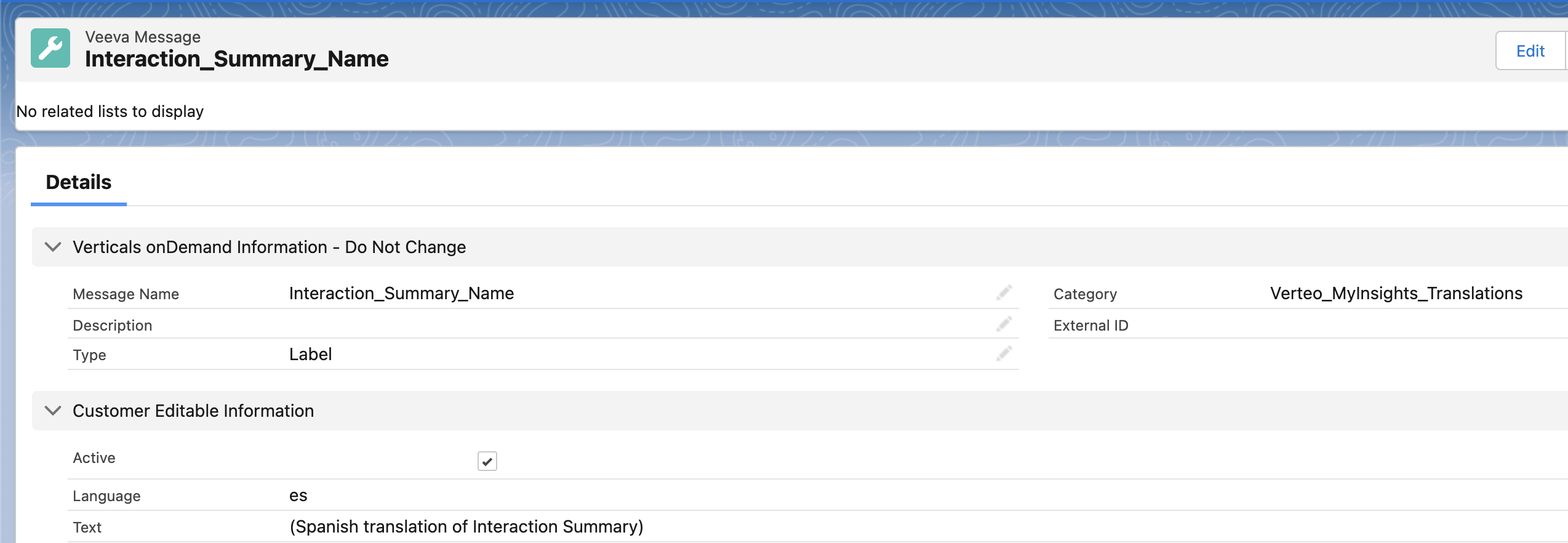Click the External ID field label
The image size is (1568, 543).
click(x=1090, y=326)
